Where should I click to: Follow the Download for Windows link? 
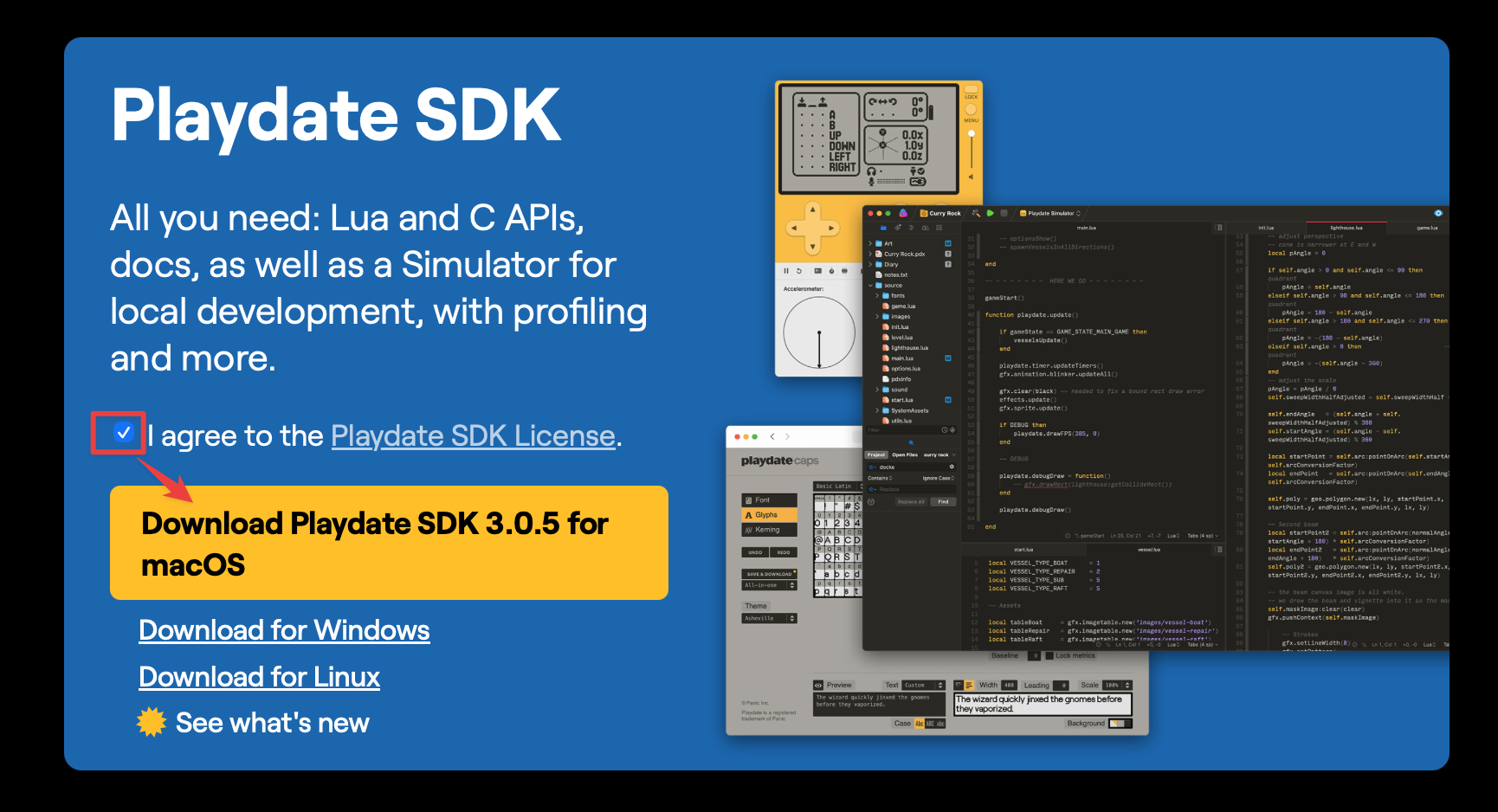[x=284, y=630]
